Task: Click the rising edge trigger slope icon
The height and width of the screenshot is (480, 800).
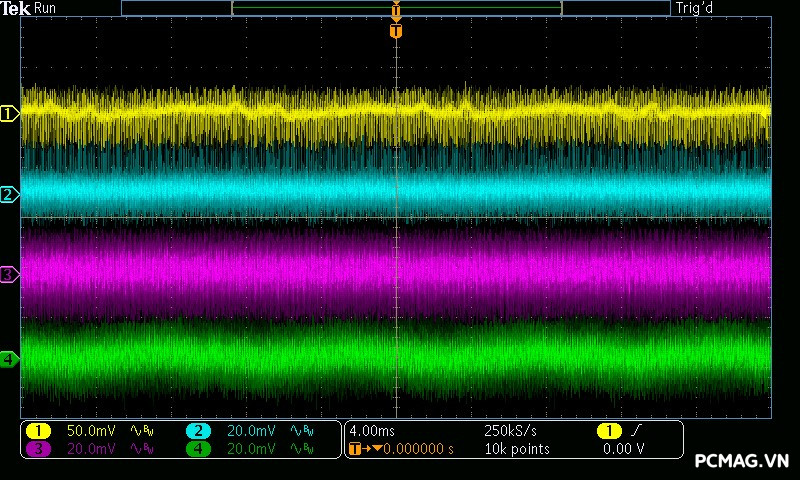Action: click(634, 431)
